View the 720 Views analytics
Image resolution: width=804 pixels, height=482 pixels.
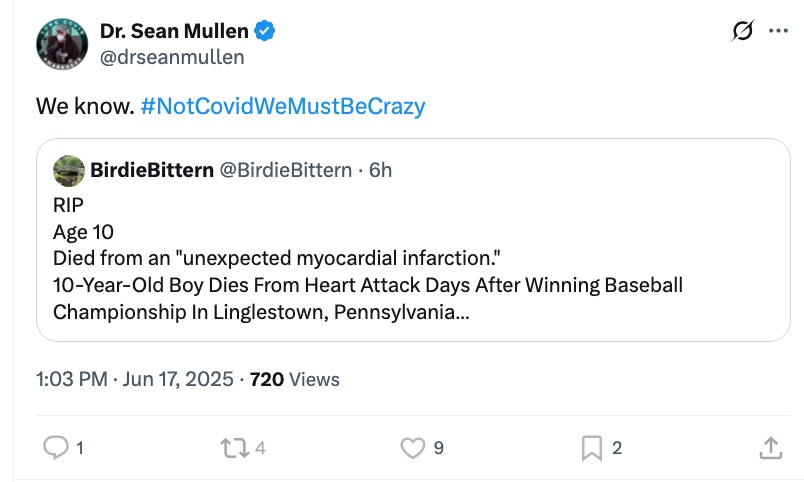pyautogui.click(x=295, y=379)
